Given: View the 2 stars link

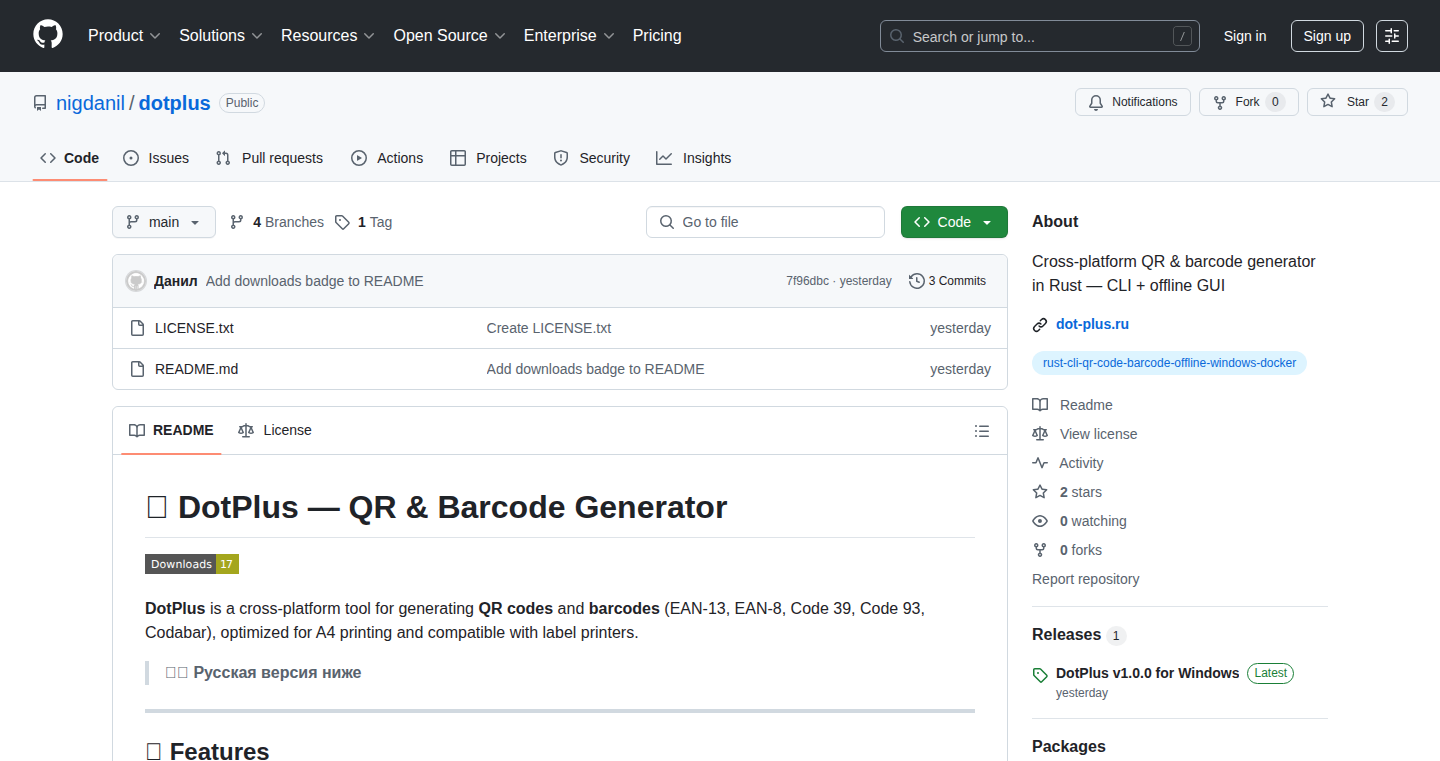Looking at the screenshot, I should coord(1067,492).
